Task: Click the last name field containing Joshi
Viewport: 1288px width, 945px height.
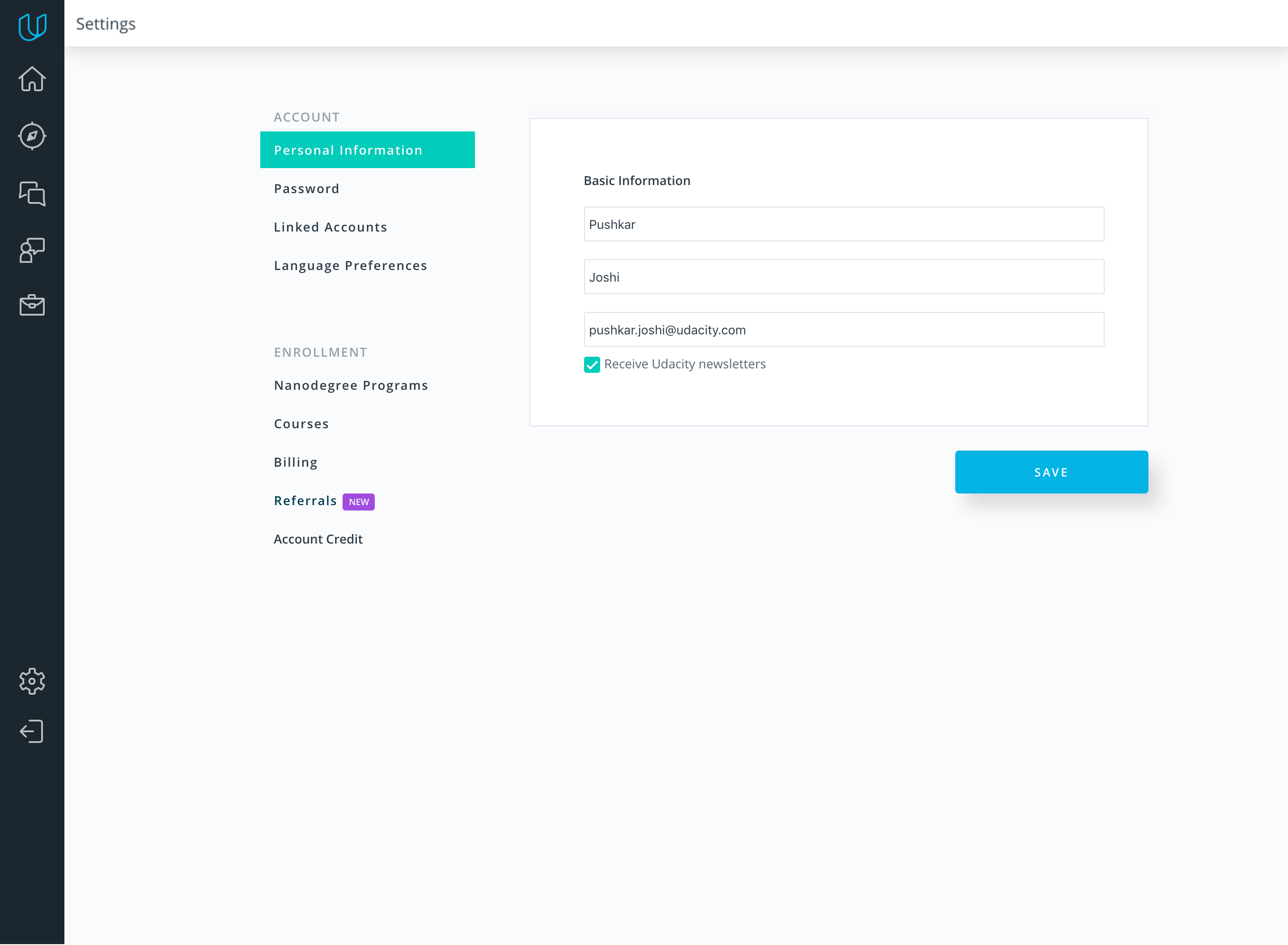Action: click(x=844, y=277)
